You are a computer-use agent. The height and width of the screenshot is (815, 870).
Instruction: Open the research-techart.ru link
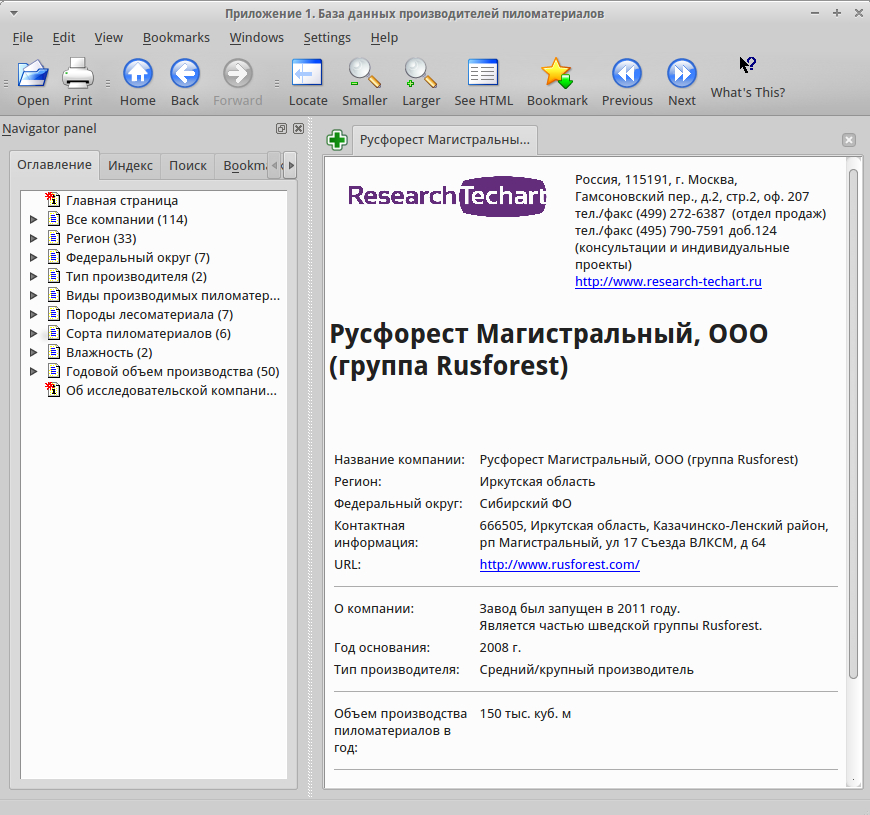coord(668,281)
